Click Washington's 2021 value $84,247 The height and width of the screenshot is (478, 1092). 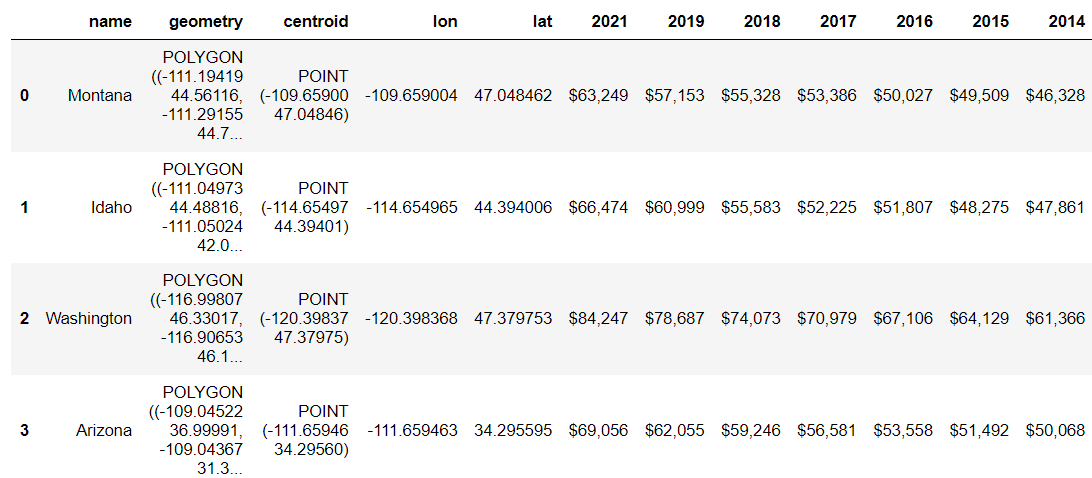[x=598, y=318]
